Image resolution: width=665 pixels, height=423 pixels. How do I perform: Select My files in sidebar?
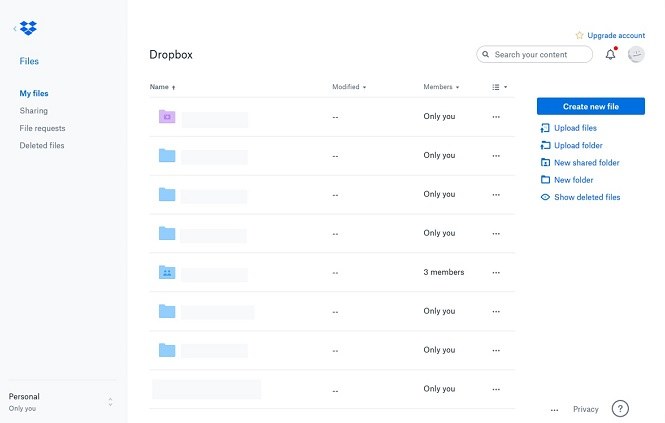(x=34, y=93)
